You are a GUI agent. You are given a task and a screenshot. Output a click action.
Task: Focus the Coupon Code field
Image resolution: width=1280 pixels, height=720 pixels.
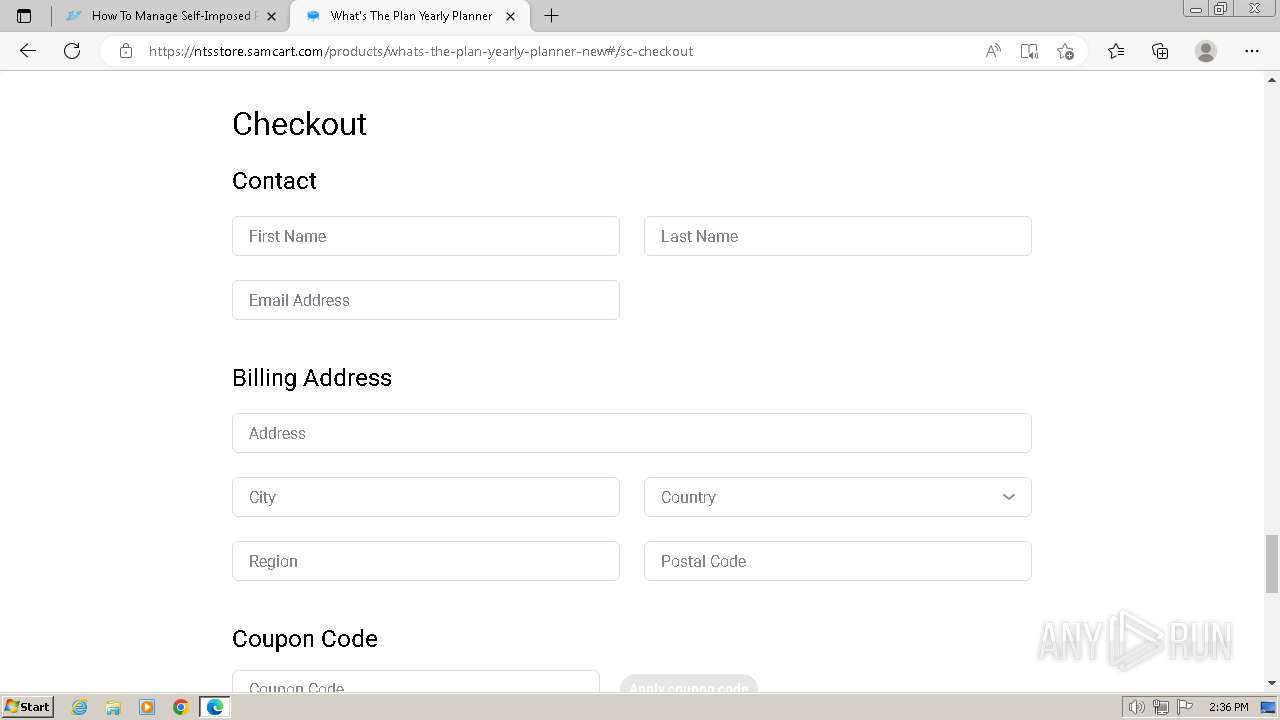click(416, 682)
